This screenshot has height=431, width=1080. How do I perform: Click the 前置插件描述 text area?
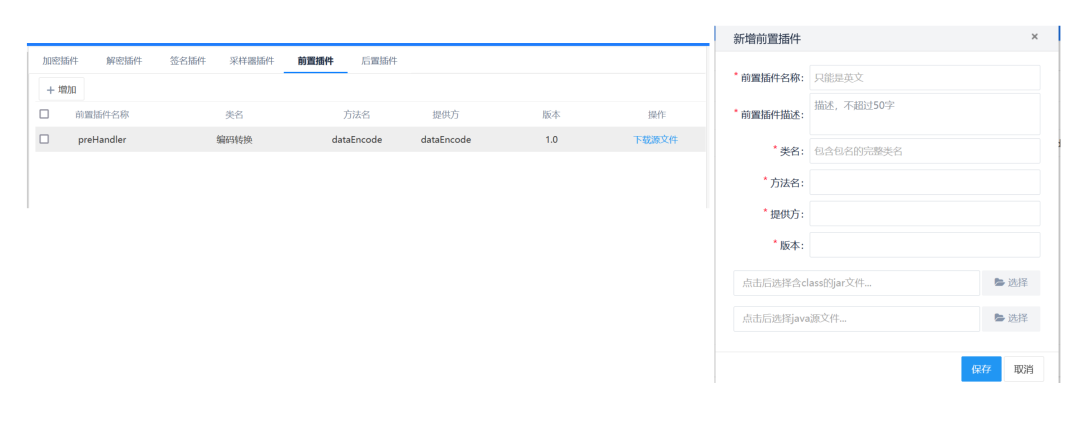[924, 113]
